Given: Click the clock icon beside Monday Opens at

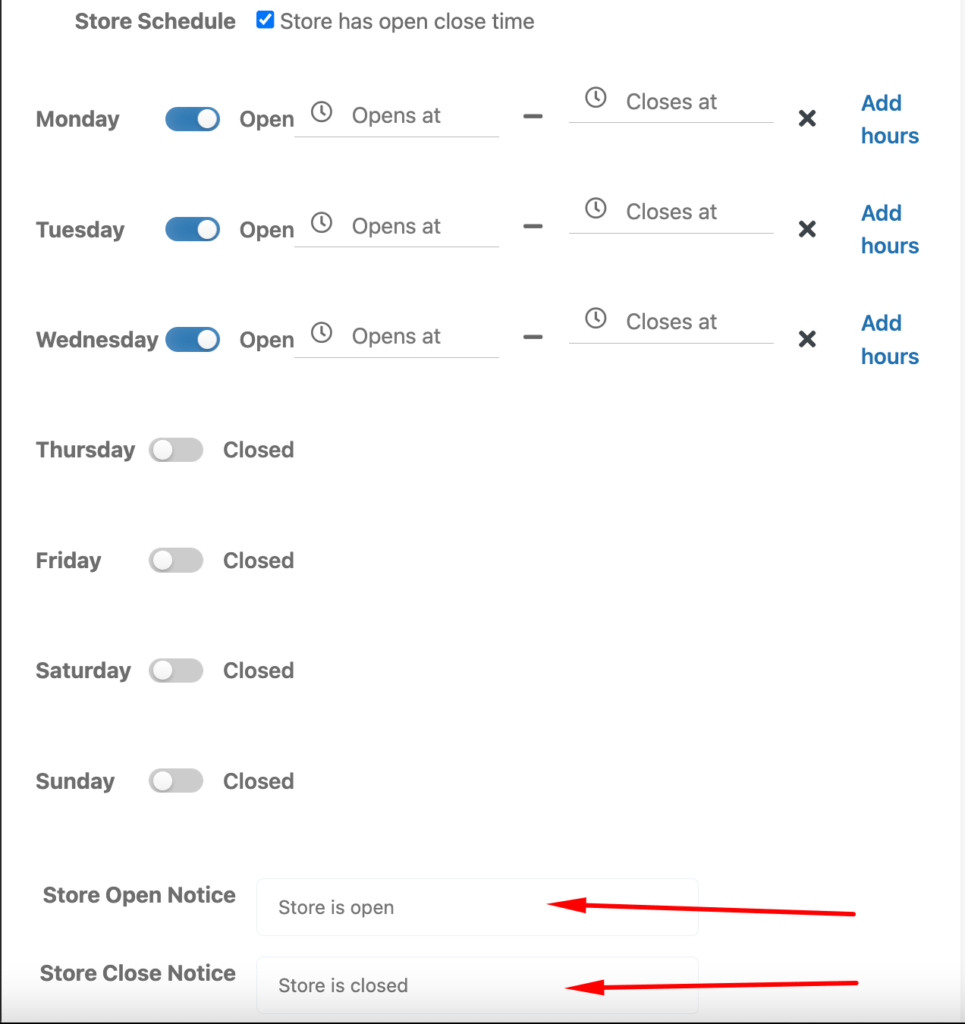Looking at the screenshot, I should [x=321, y=112].
